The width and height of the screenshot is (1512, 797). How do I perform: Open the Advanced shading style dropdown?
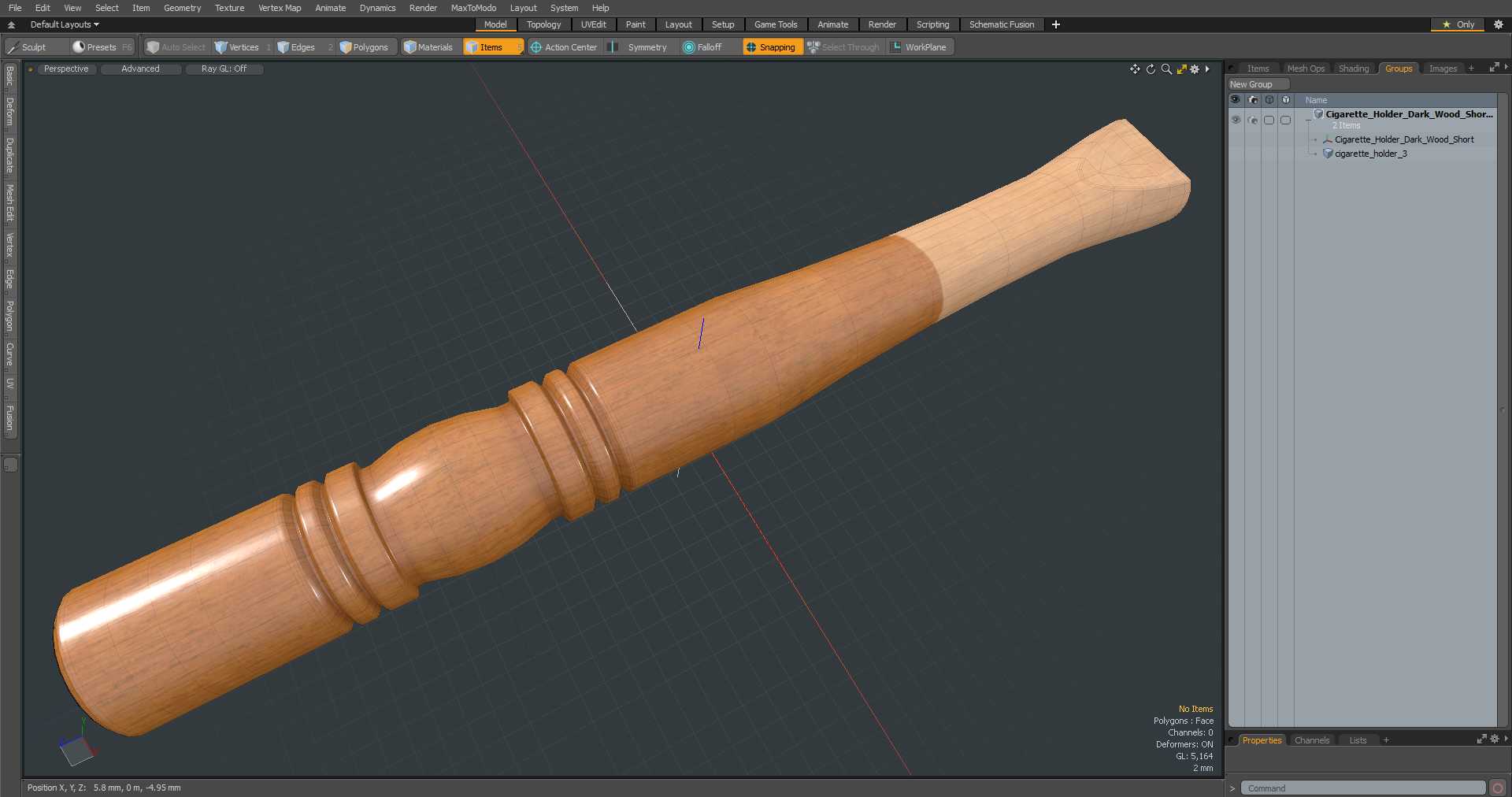click(141, 69)
